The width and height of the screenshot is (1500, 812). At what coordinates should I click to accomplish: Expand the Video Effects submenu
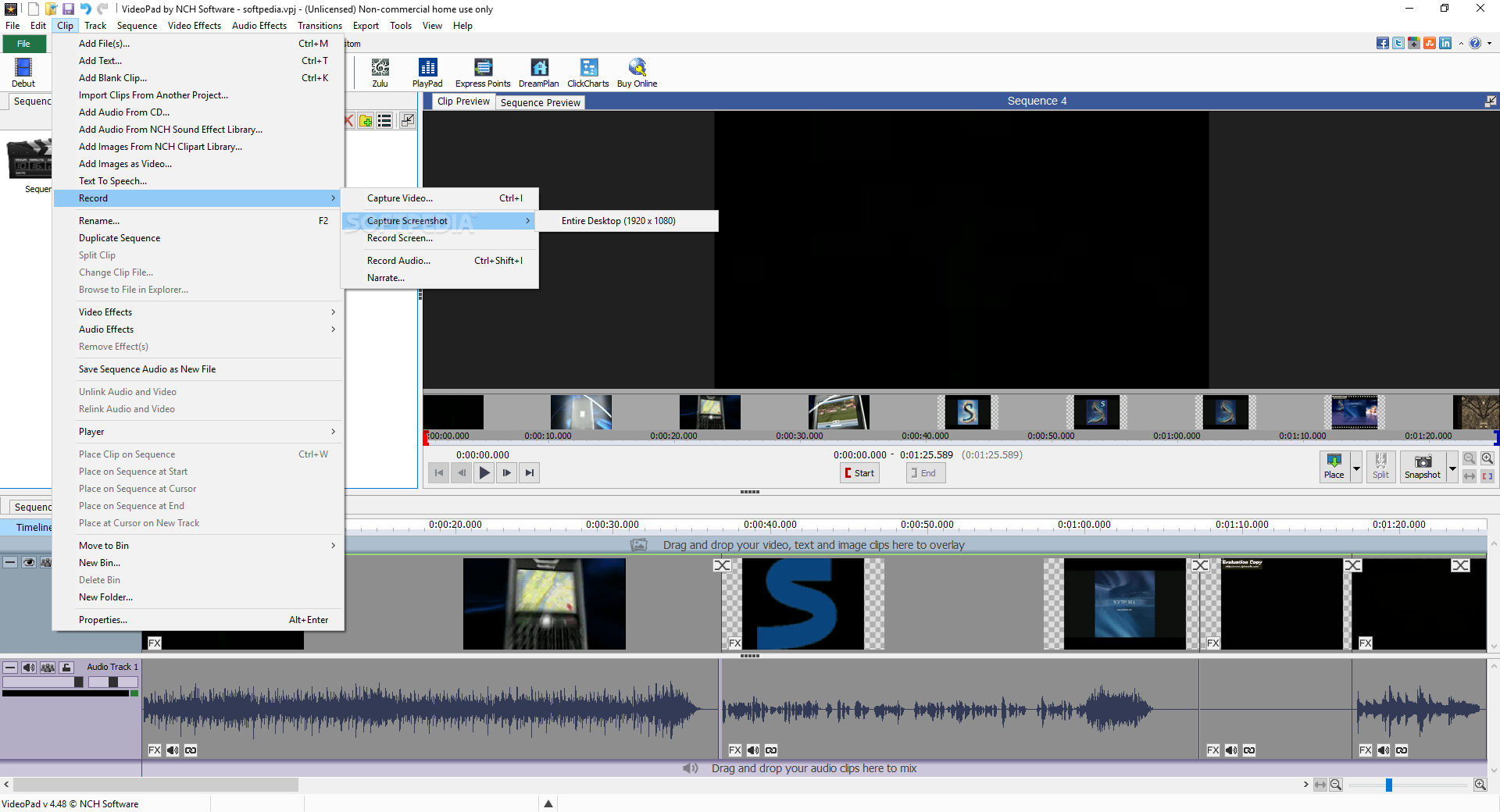point(198,312)
